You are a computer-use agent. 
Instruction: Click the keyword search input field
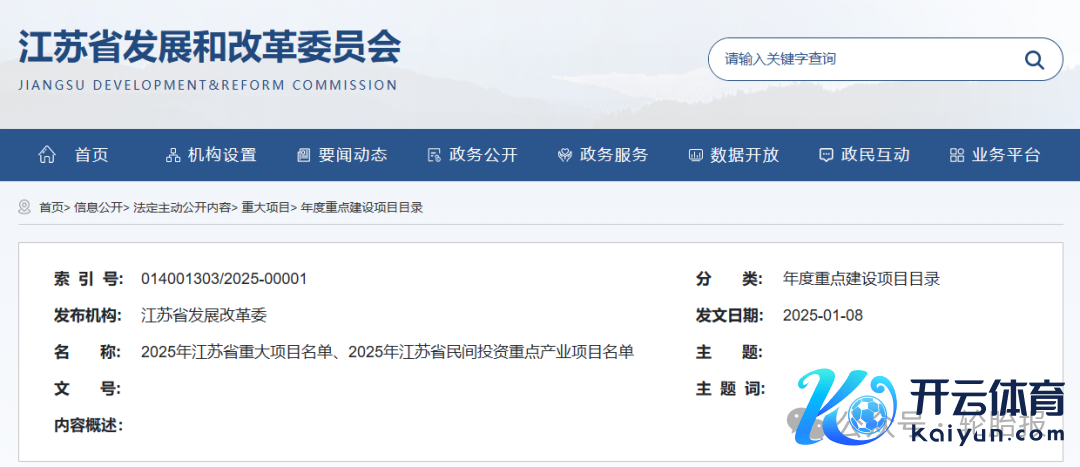click(x=860, y=60)
